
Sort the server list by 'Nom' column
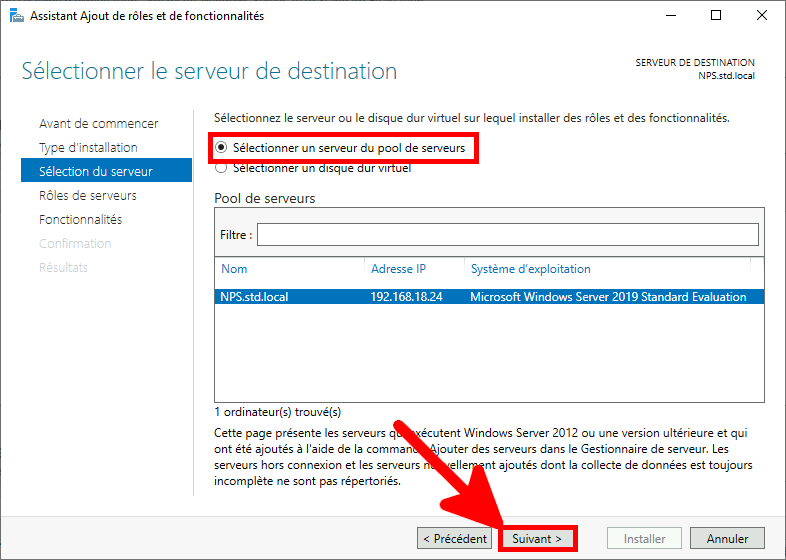click(x=234, y=269)
